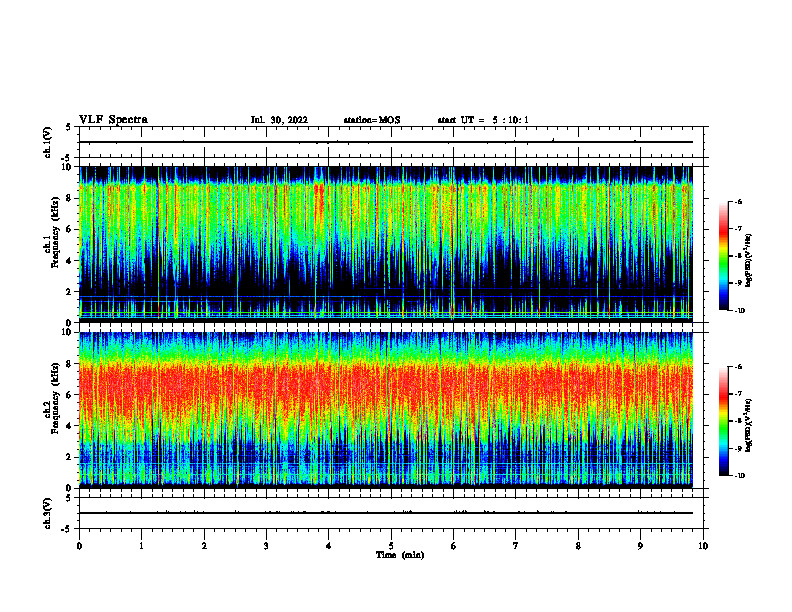Click the ch.1 spectrogram panel
Image resolution: width=792 pixels, height=612 pixels.
[x=386, y=244]
